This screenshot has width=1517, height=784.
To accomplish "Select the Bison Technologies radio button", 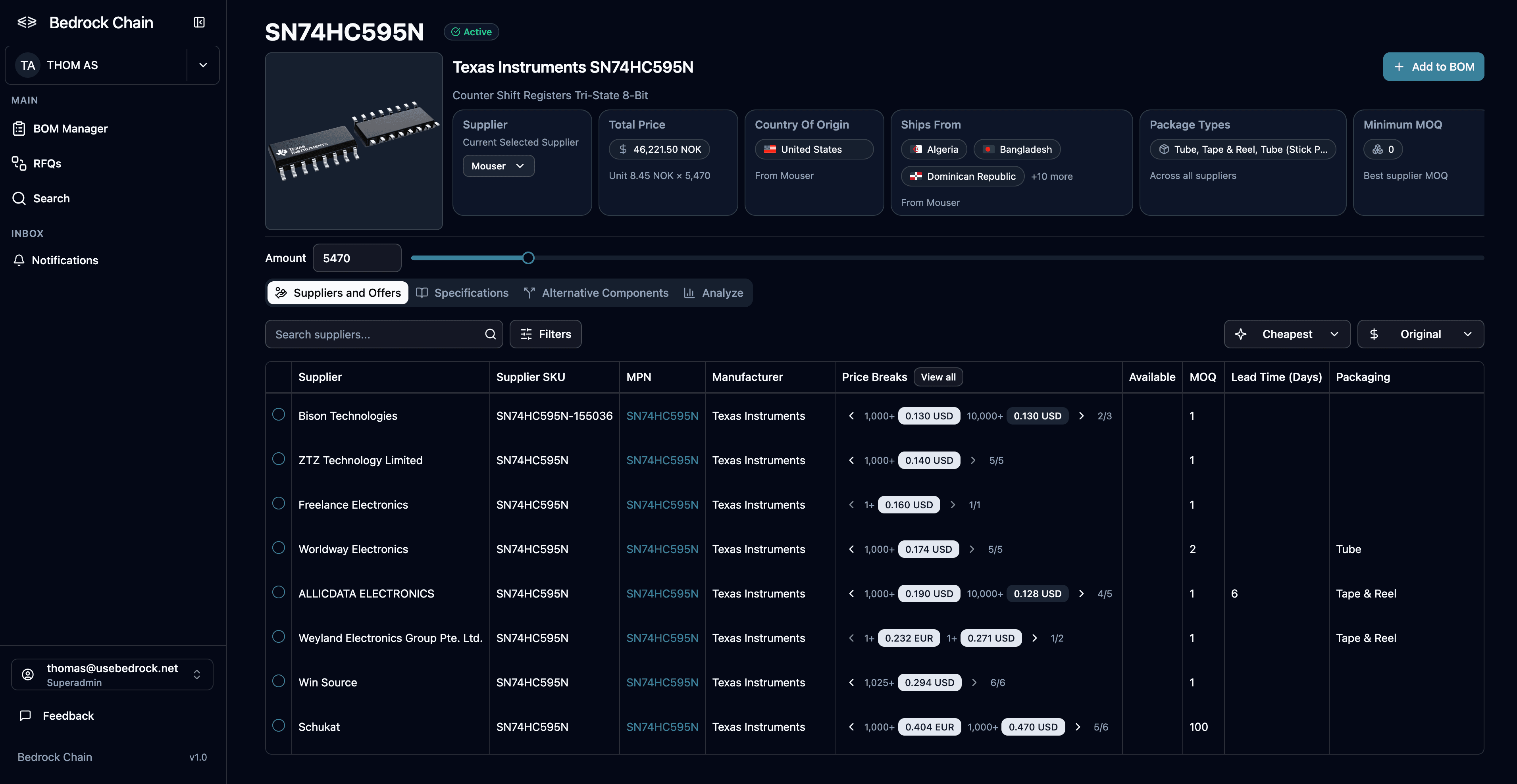I will 279,414.
